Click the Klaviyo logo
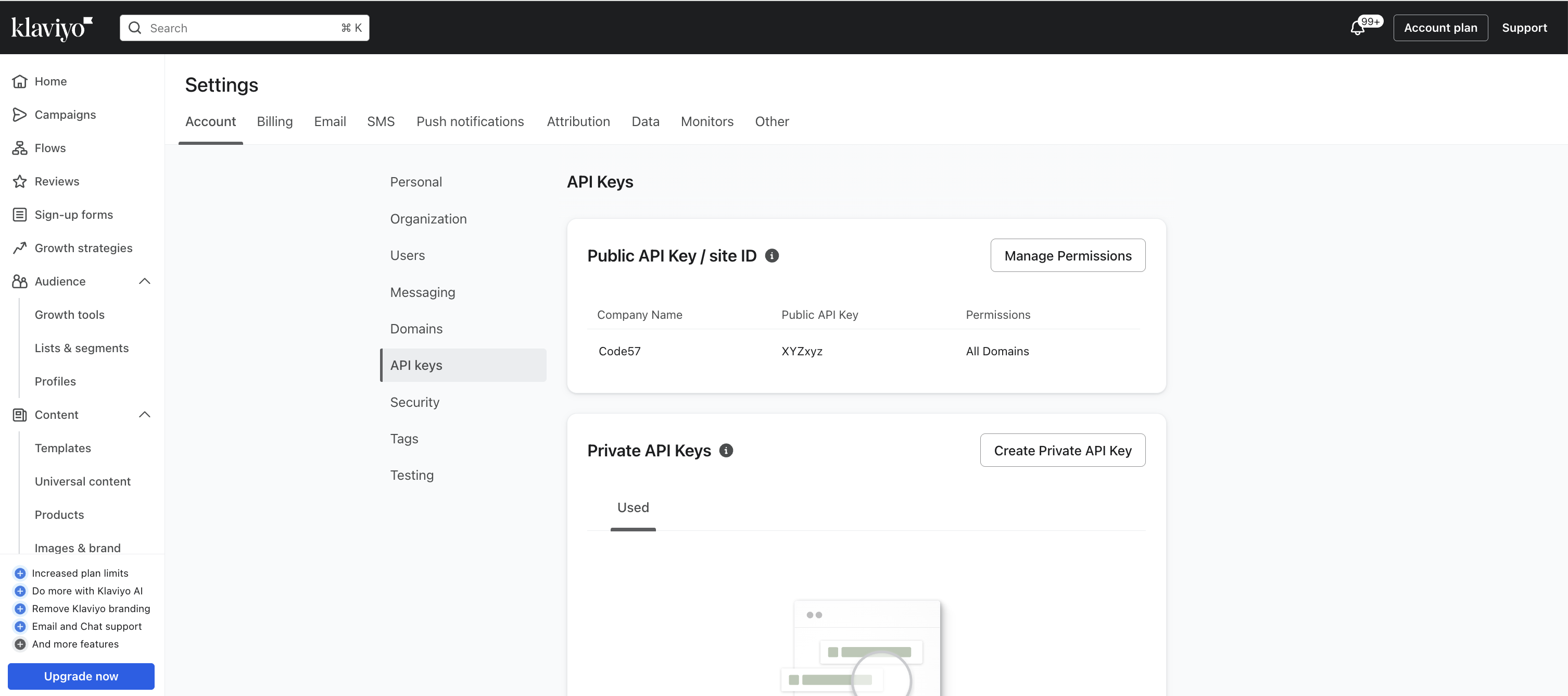1568x696 pixels. pyautogui.click(x=52, y=28)
